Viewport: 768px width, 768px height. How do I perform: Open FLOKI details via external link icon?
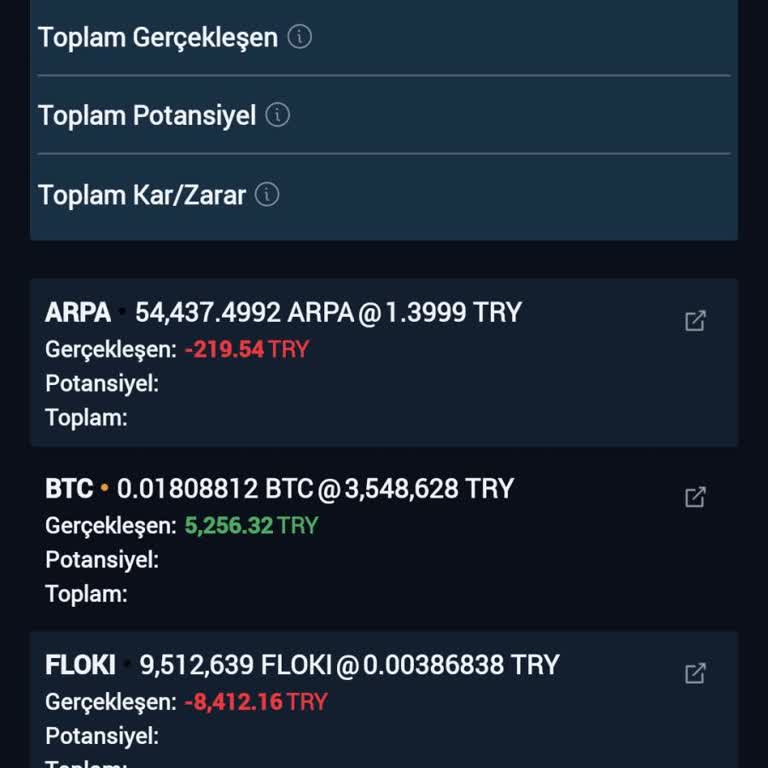[x=695, y=673]
